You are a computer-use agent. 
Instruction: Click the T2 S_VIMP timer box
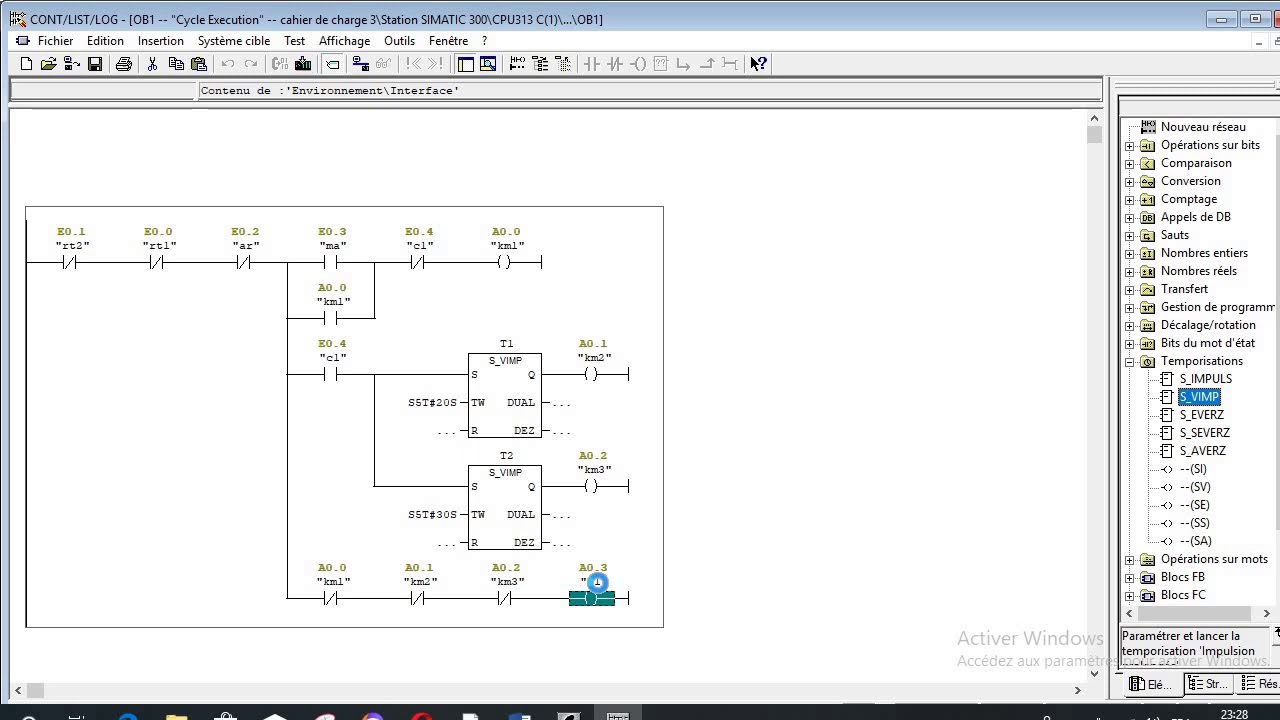point(505,507)
